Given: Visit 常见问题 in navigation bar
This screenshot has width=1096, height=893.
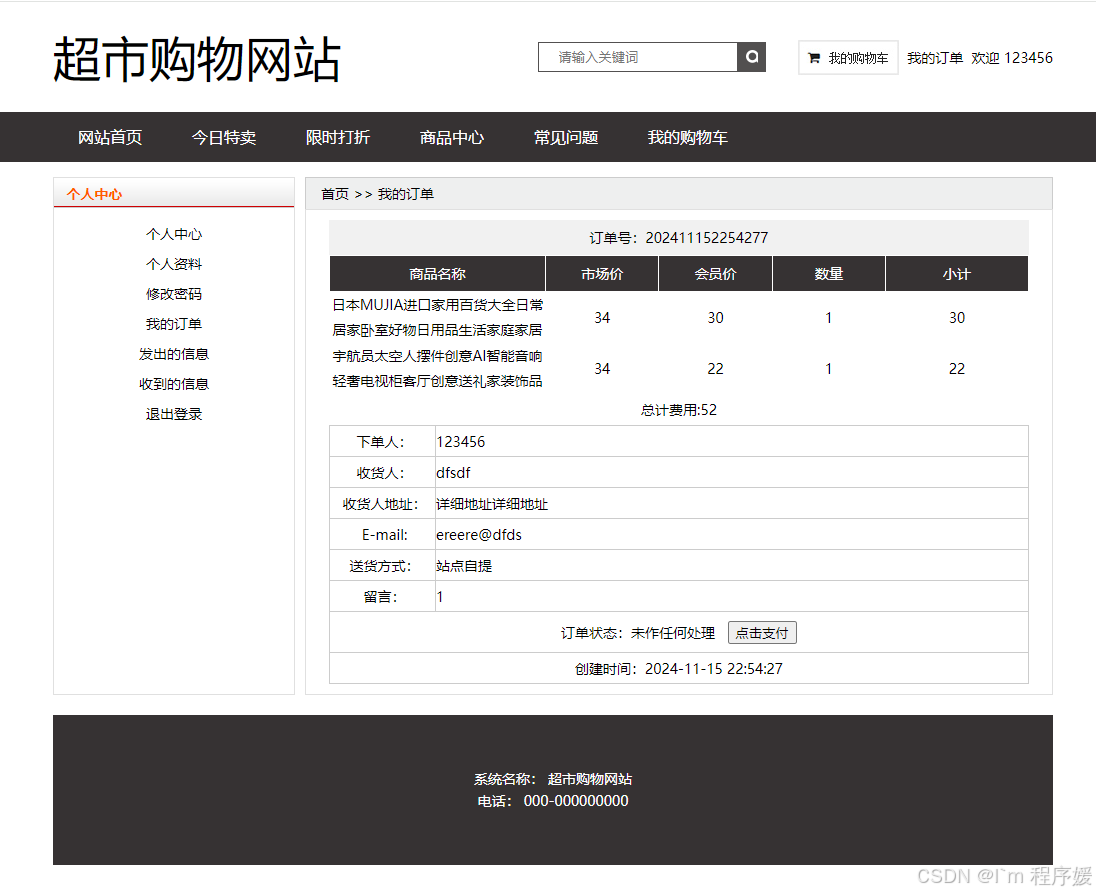Looking at the screenshot, I should 566,137.
